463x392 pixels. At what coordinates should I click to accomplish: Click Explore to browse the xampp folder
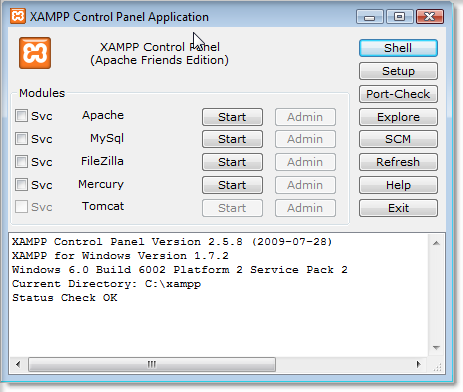click(398, 117)
